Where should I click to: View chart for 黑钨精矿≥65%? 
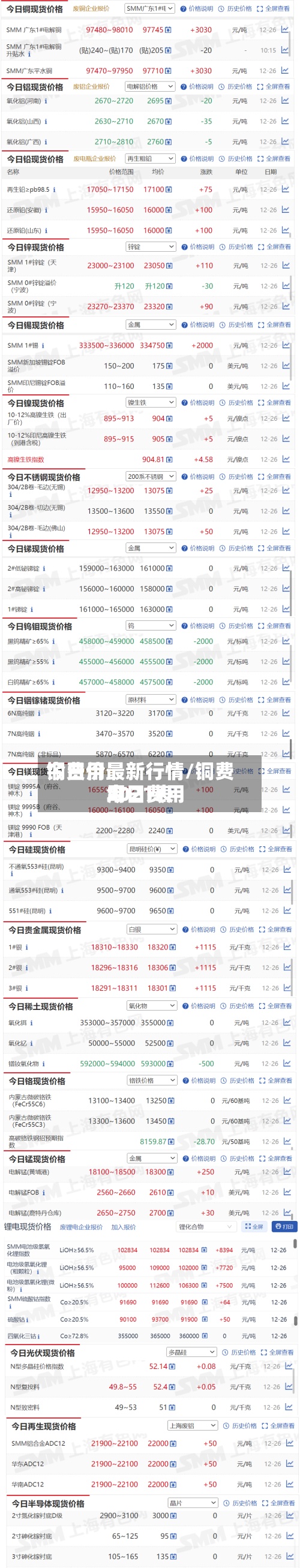click(286, 641)
